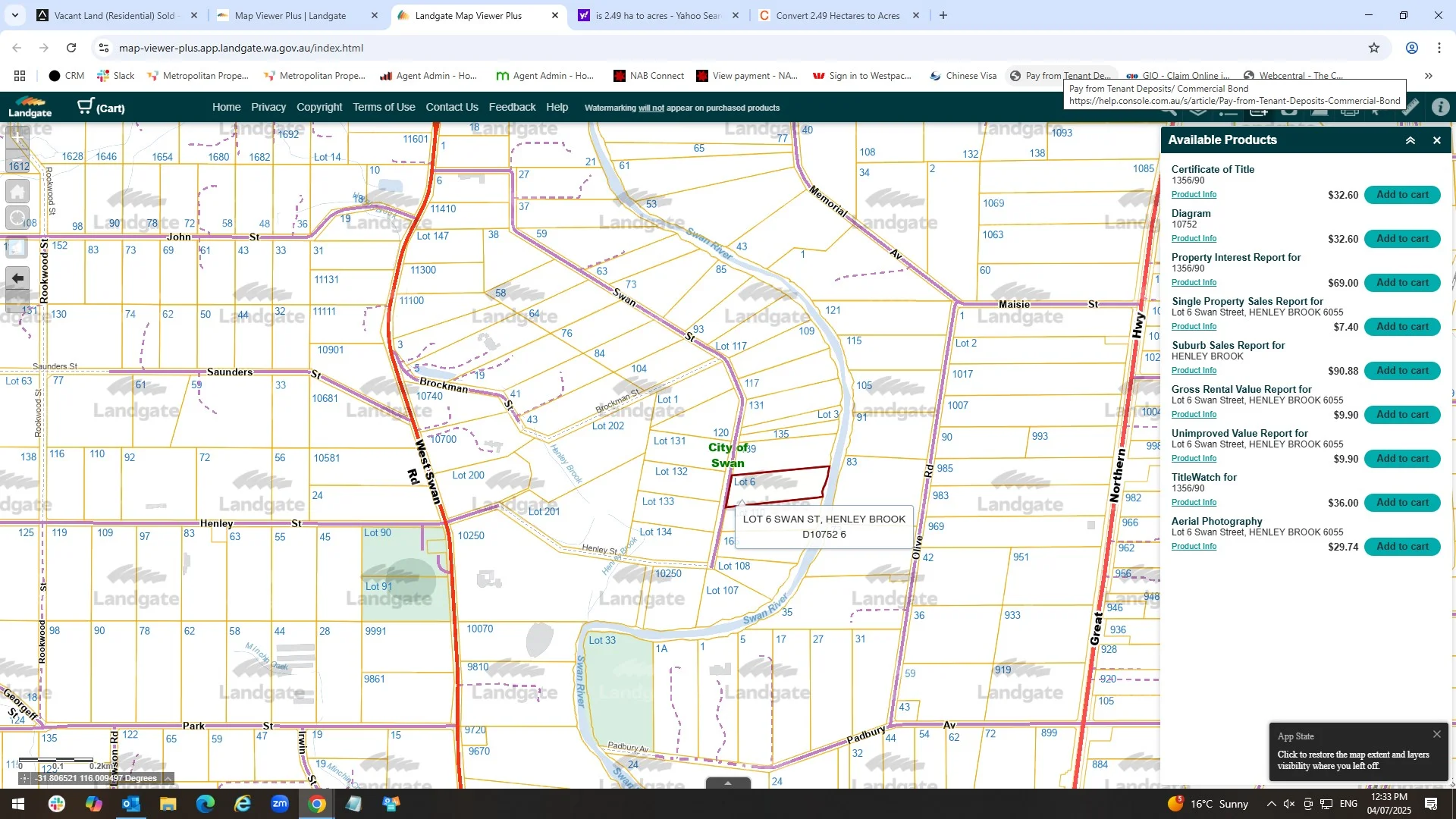
Task: Open the shopping cart icon
Action: [x=86, y=107]
